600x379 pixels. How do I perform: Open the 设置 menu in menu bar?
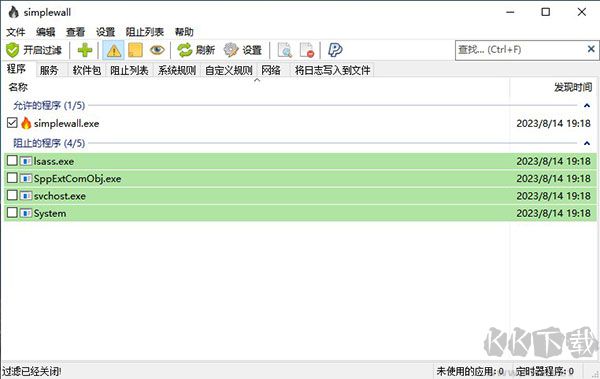point(106,32)
